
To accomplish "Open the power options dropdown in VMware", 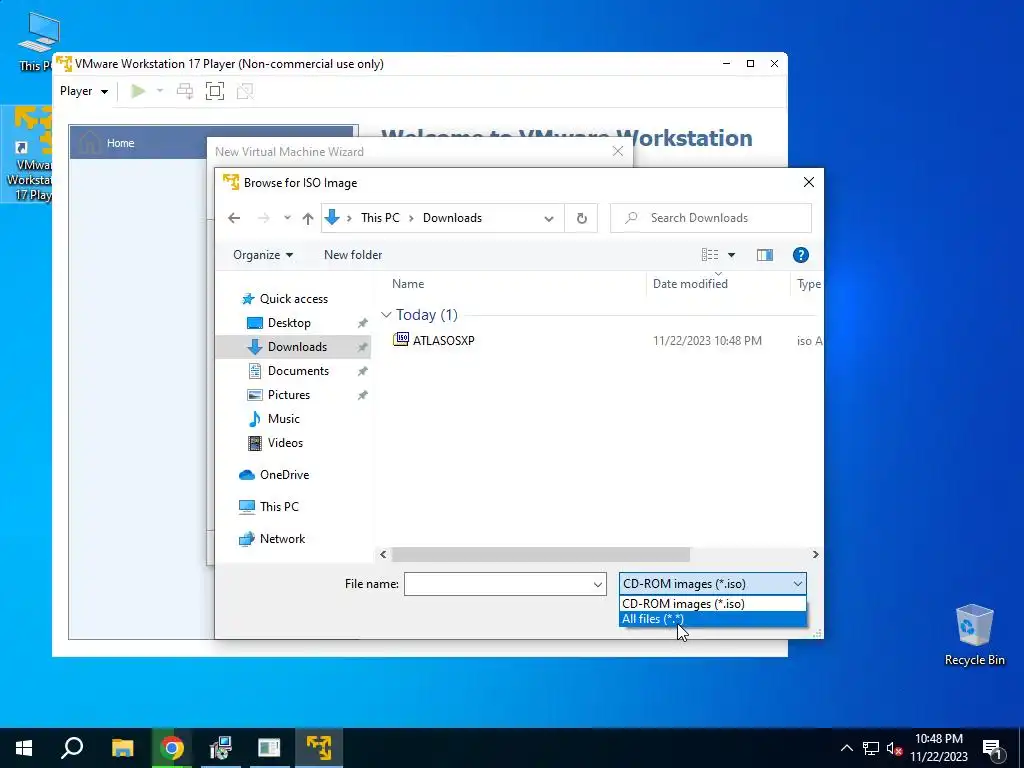I will coord(159,91).
